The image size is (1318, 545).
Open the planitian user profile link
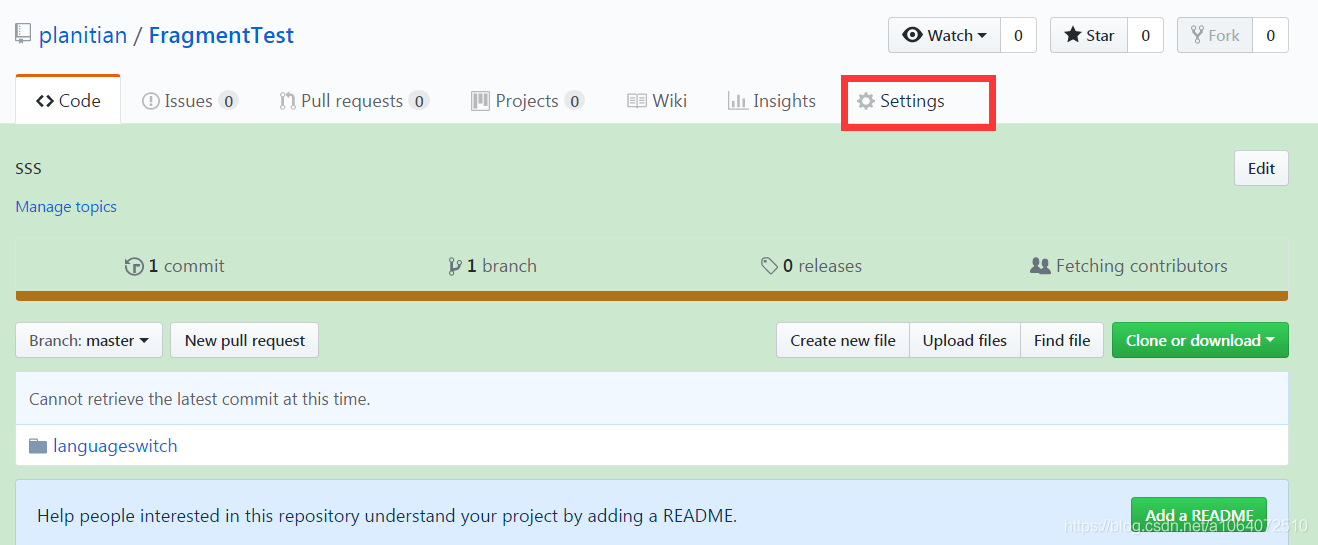coord(83,35)
